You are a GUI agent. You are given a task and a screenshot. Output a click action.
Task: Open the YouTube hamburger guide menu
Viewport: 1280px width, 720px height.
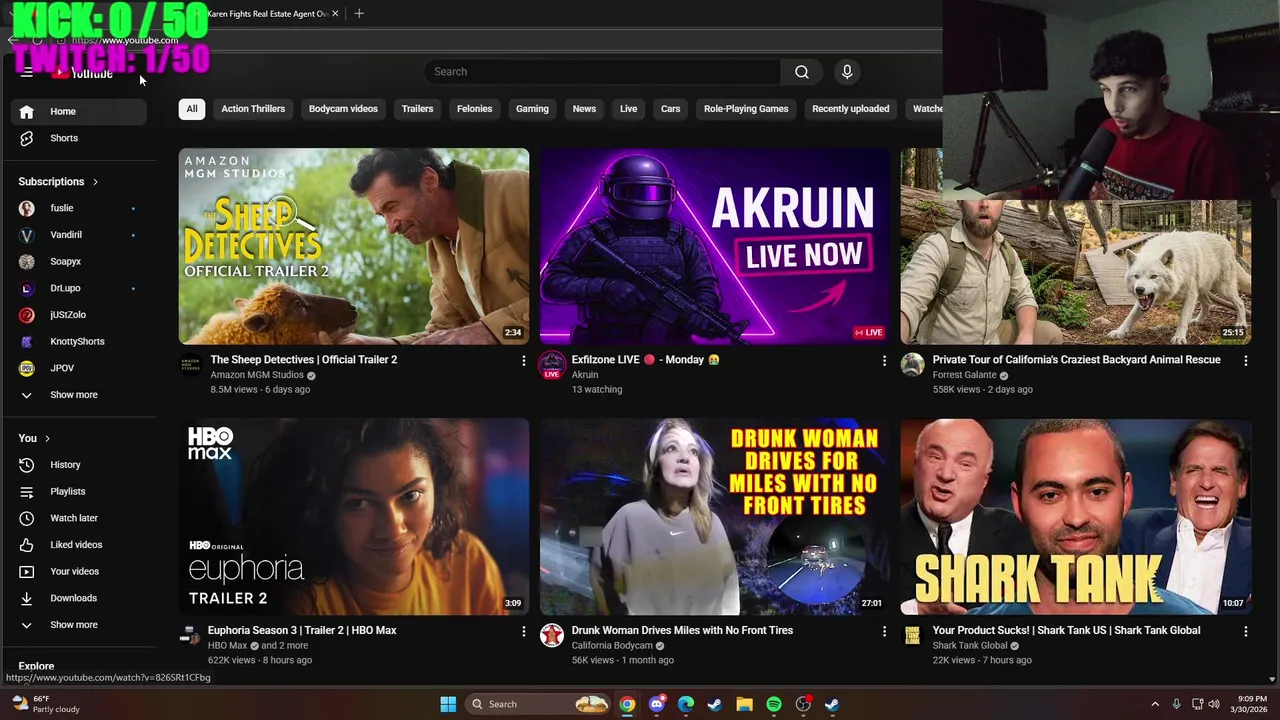coord(27,72)
